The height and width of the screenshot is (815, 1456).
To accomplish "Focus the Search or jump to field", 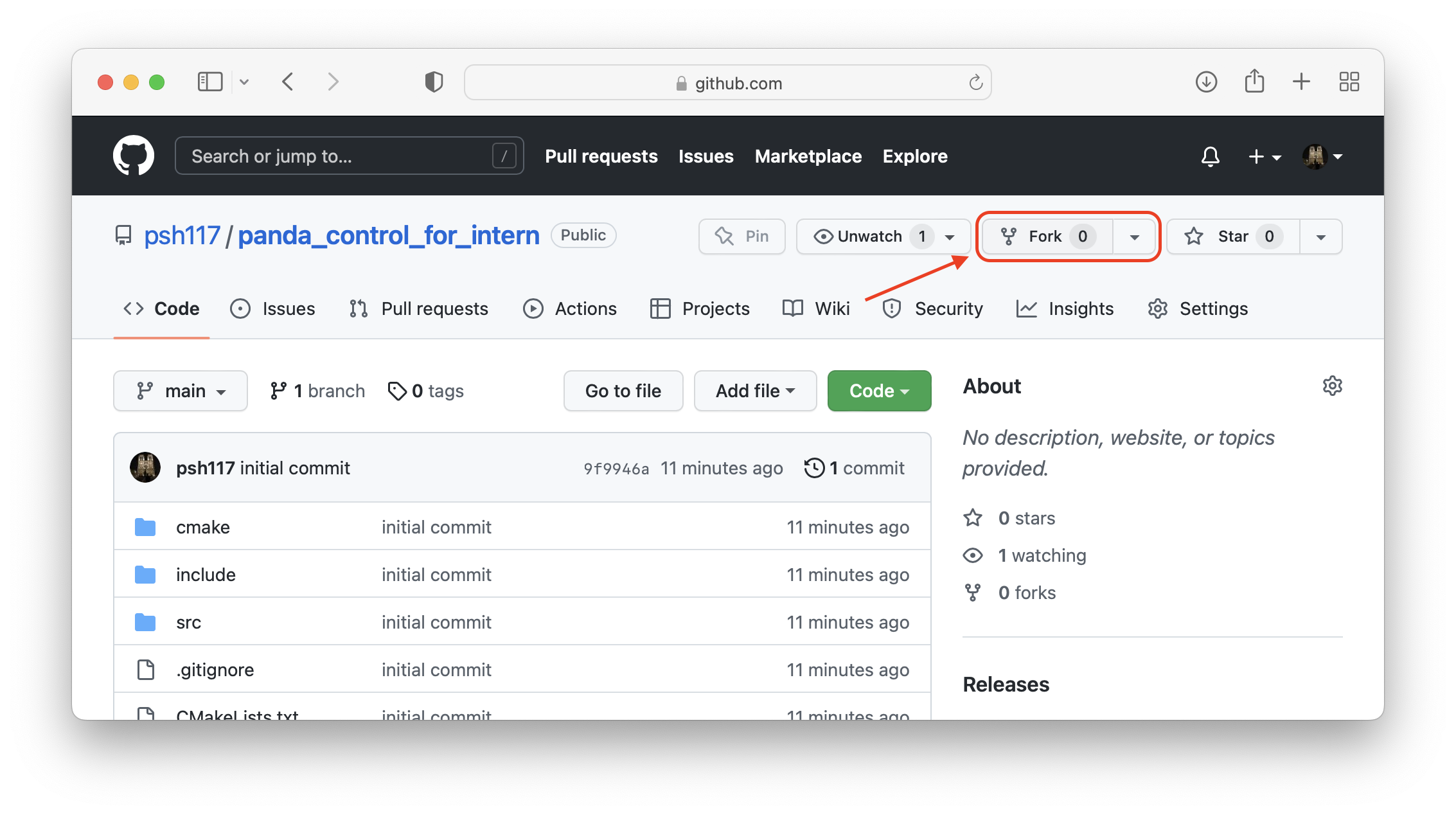I will 341,156.
